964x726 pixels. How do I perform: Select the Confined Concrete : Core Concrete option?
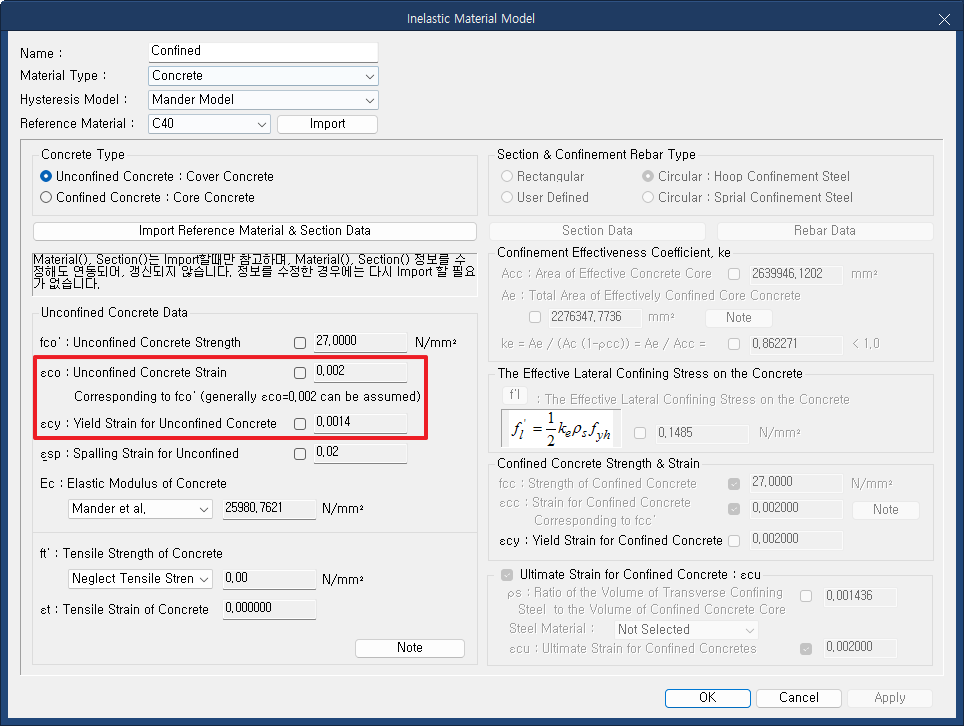click(x=45, y=197)
